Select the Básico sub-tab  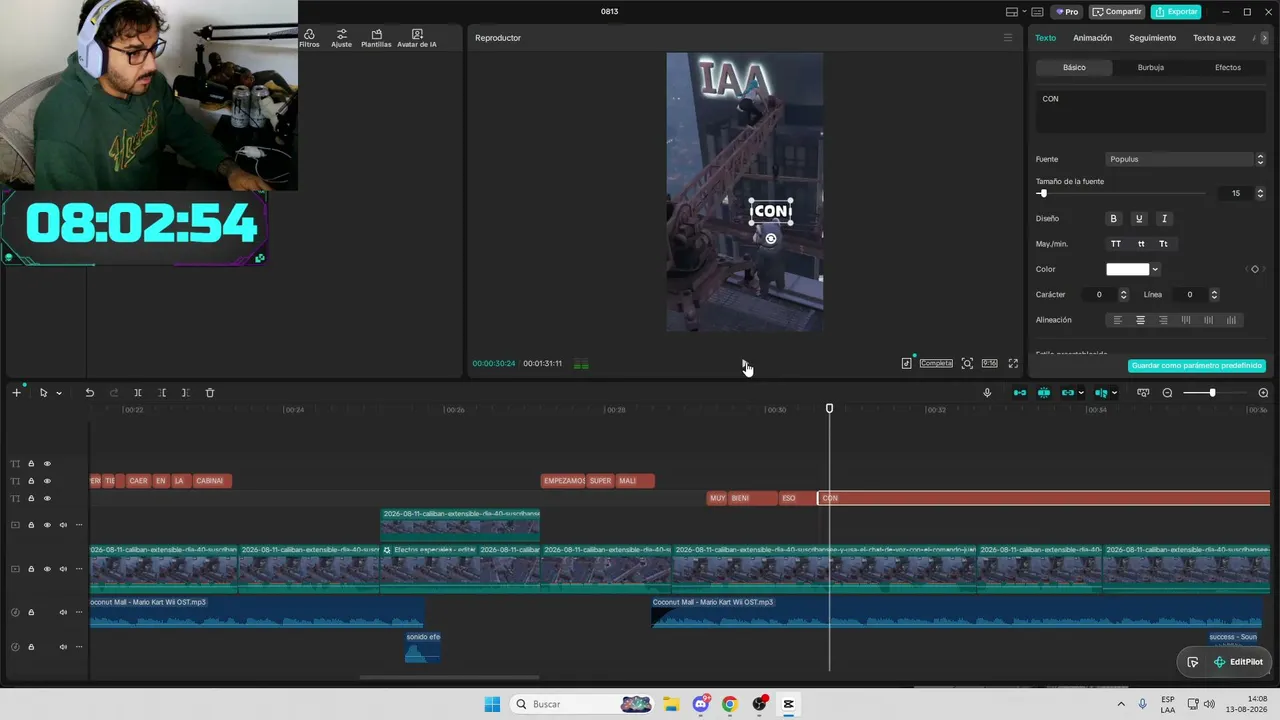coord(1074,67)
